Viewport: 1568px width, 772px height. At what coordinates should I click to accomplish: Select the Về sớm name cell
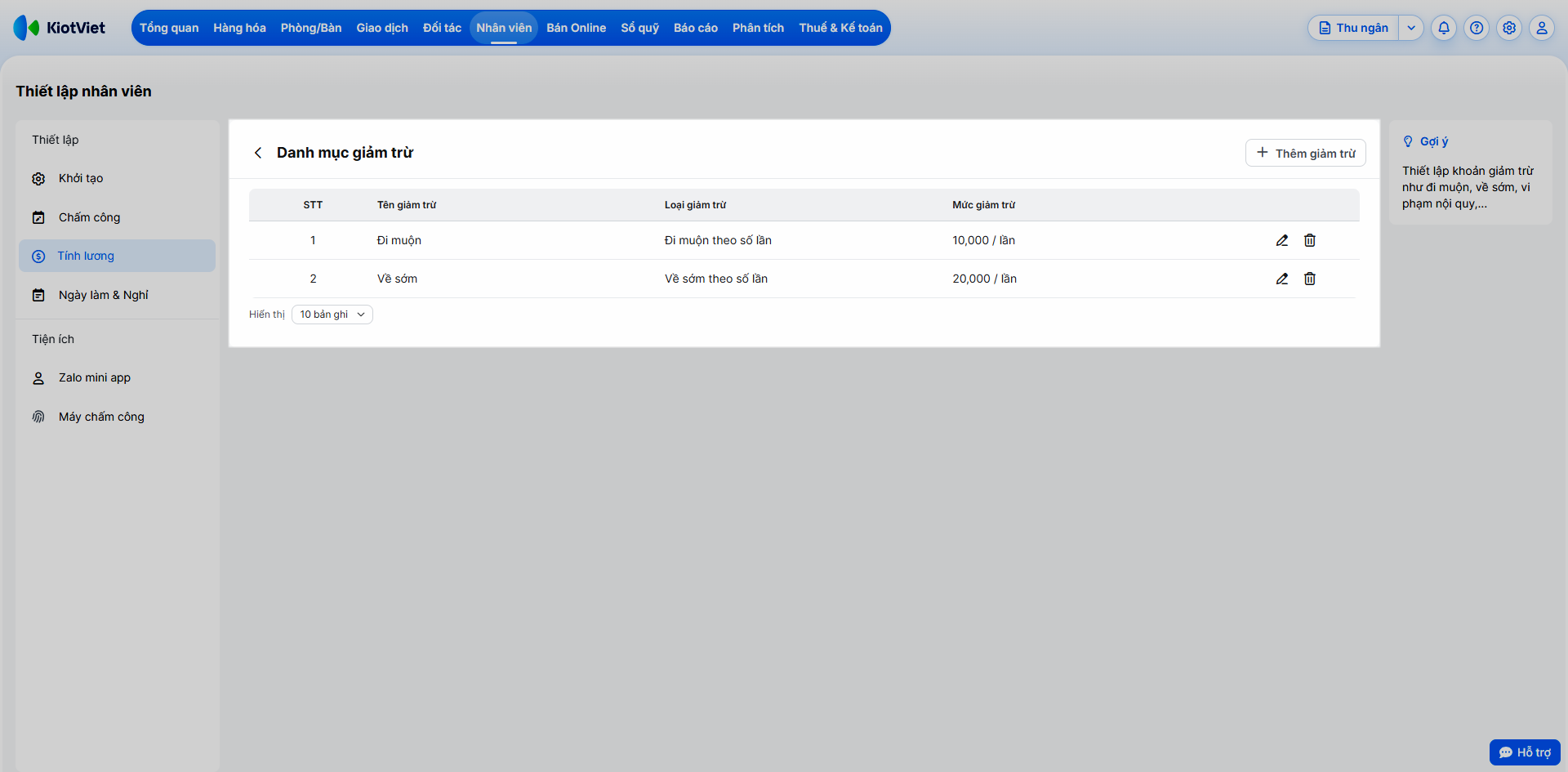[x=397, y=279]
